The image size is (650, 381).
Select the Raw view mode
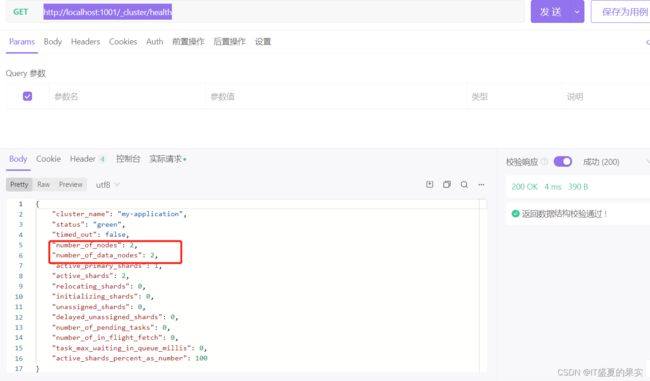pyautogui.click(x=43, y=184)
